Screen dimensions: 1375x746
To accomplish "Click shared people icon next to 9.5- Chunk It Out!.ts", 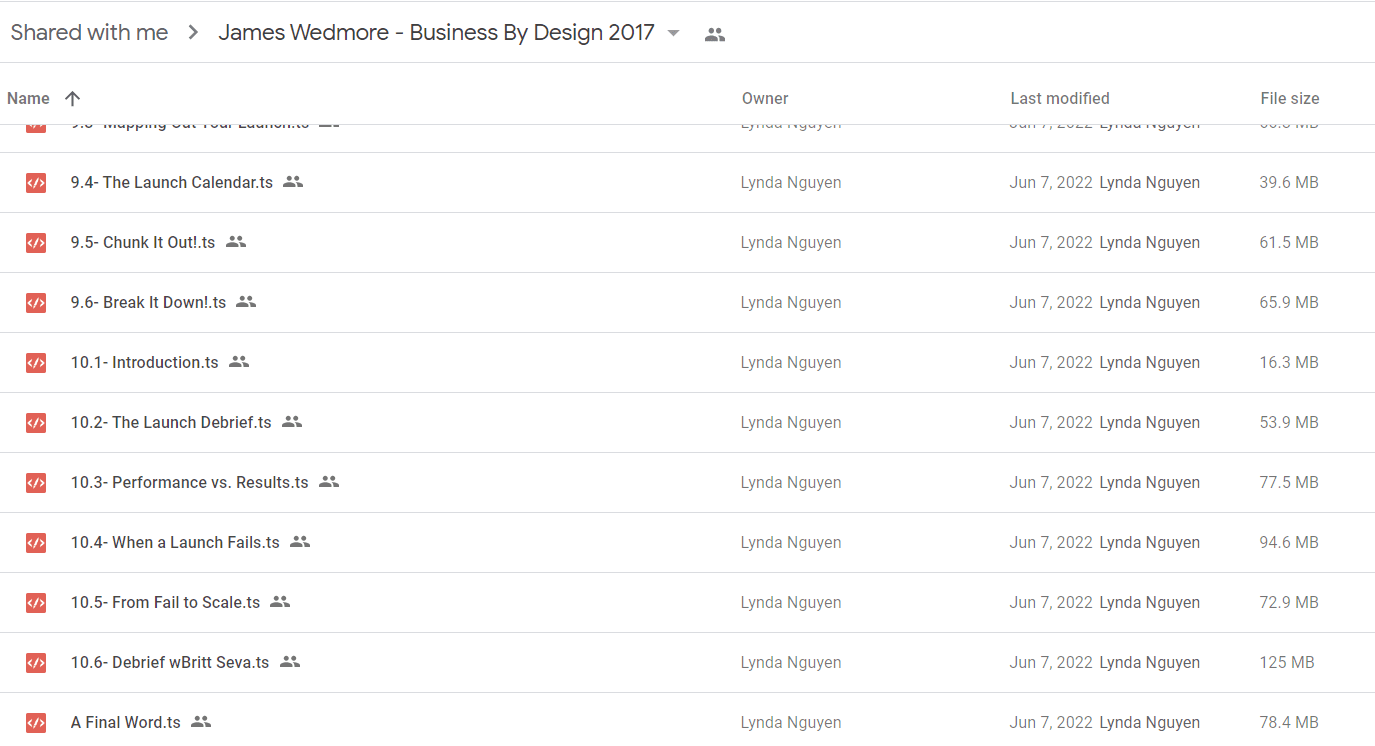I will 236,242.
